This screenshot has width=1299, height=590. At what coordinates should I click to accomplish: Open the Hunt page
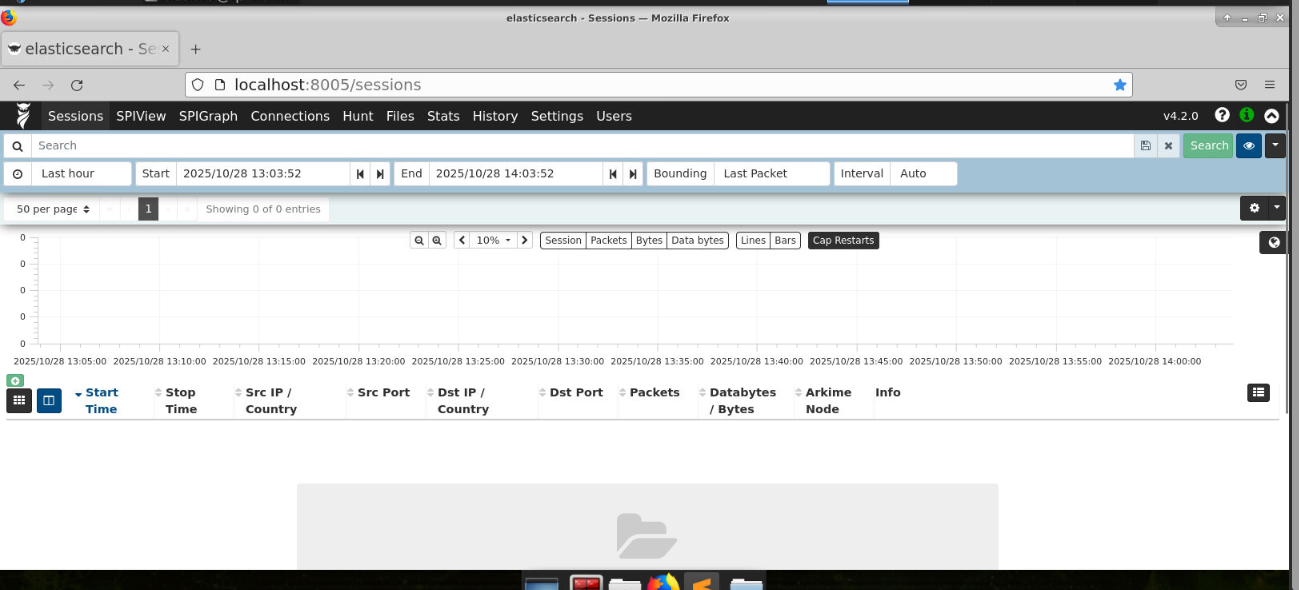[358, 116]
